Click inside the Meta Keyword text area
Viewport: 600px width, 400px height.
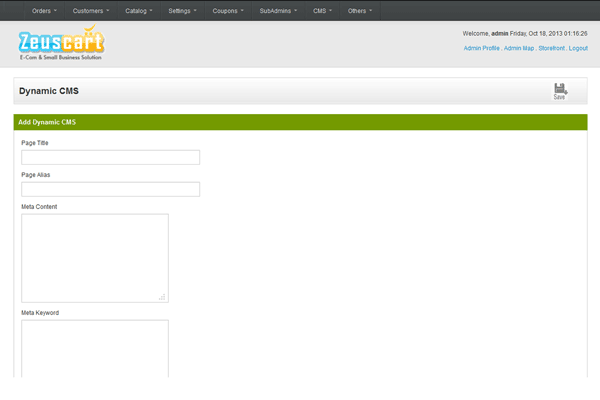point(94,349)
